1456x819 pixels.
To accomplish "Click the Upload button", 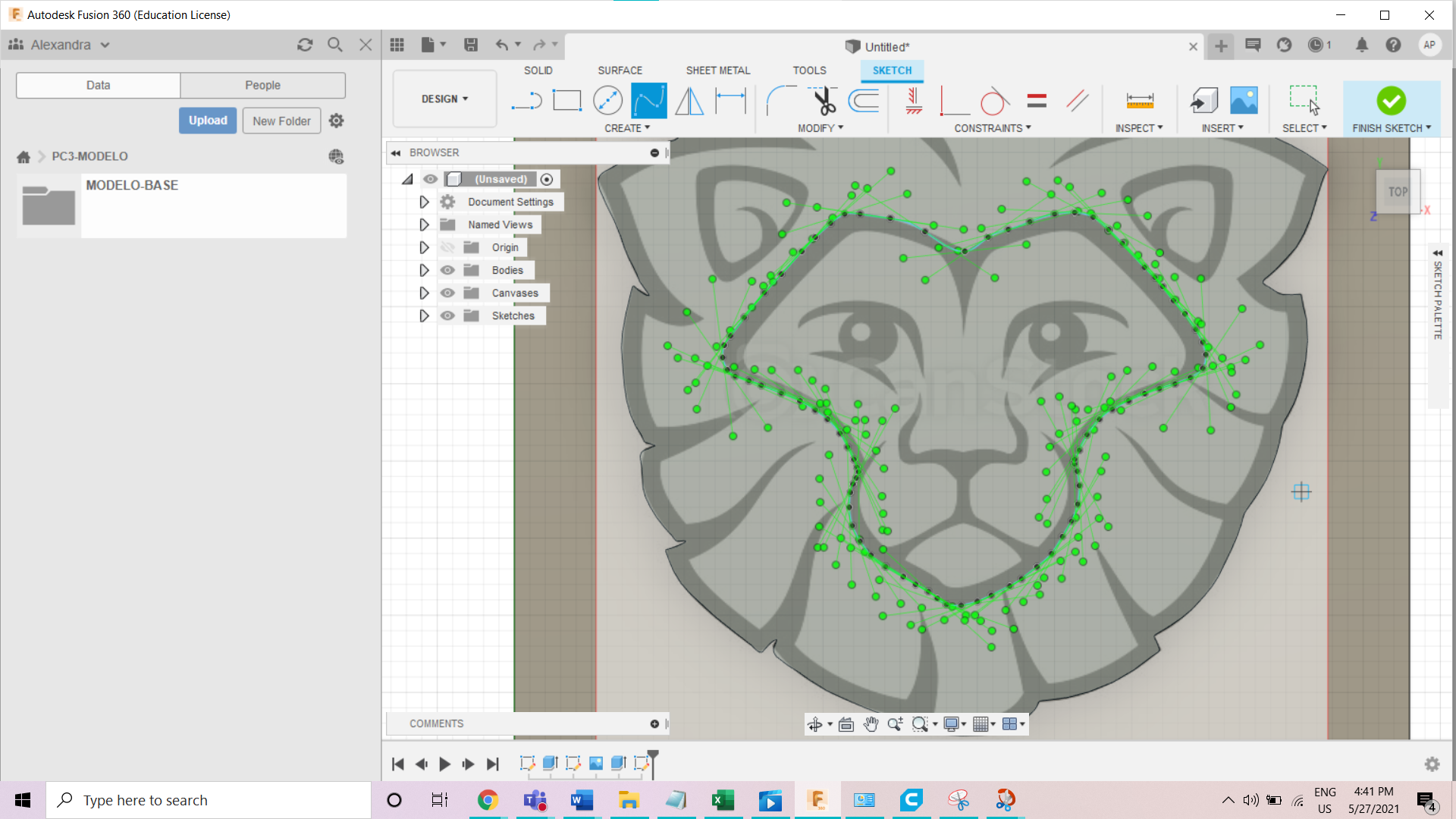I will click(x=208, y=121).
